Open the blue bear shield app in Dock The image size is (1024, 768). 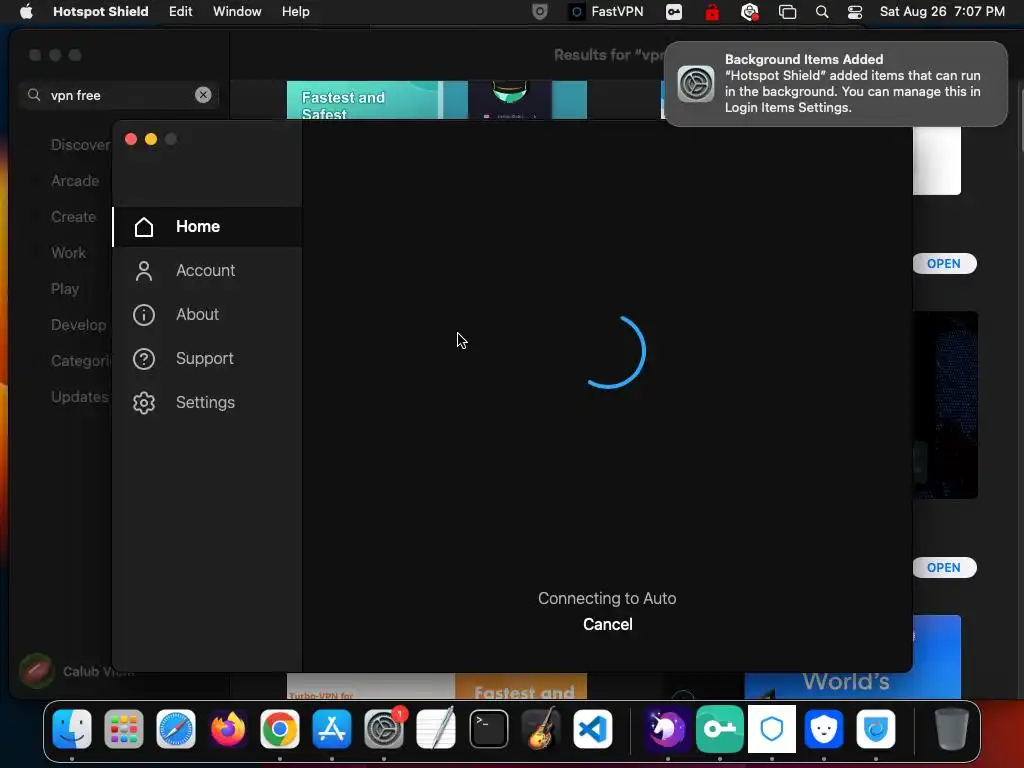pyautogui.click(x=824, y=729)
